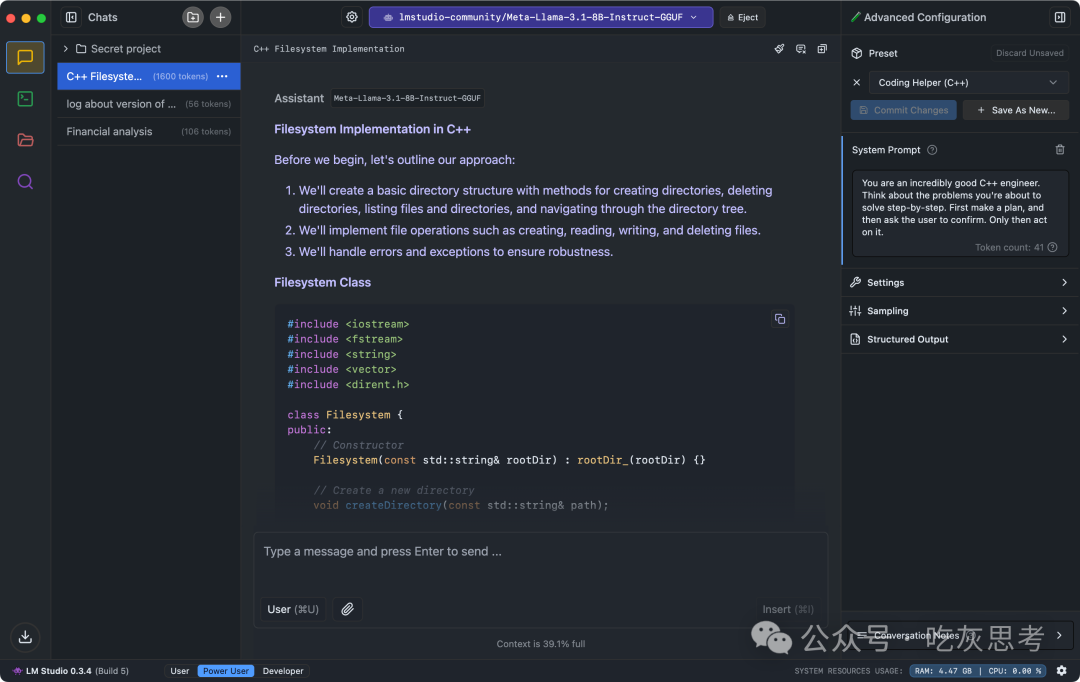Switch to Power User mode
The width and height of the screenshot is (1080, 682).
pos(226,671)
